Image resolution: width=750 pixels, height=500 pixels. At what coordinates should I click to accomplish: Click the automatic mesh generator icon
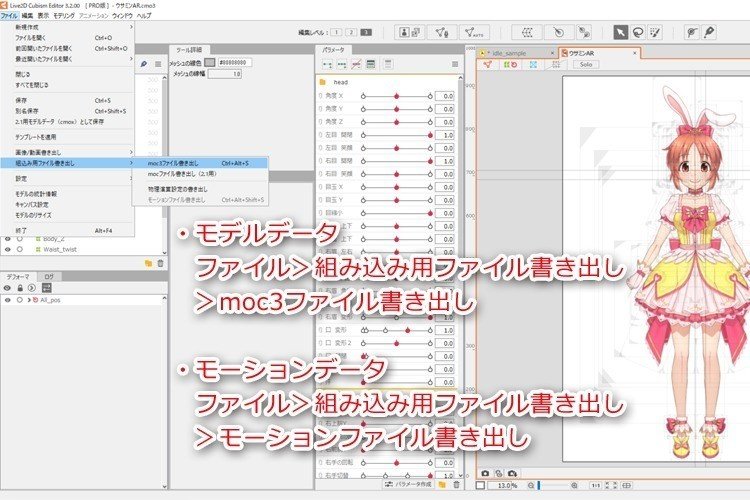coord(474,33)
